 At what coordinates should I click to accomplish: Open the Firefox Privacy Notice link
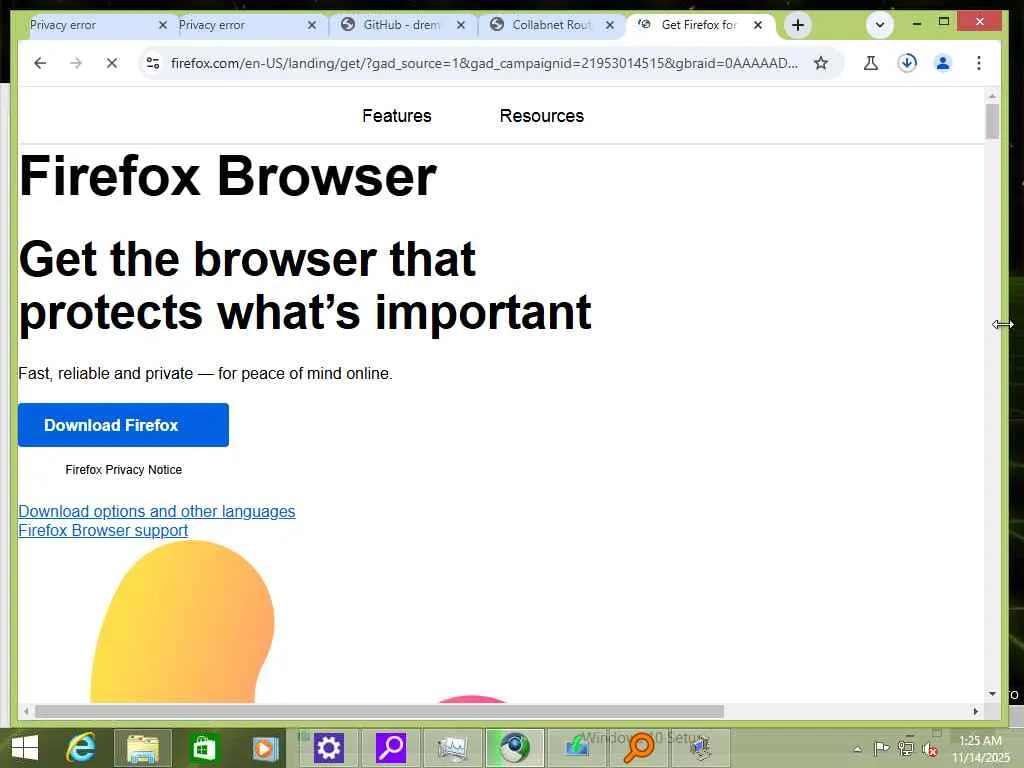123,470
